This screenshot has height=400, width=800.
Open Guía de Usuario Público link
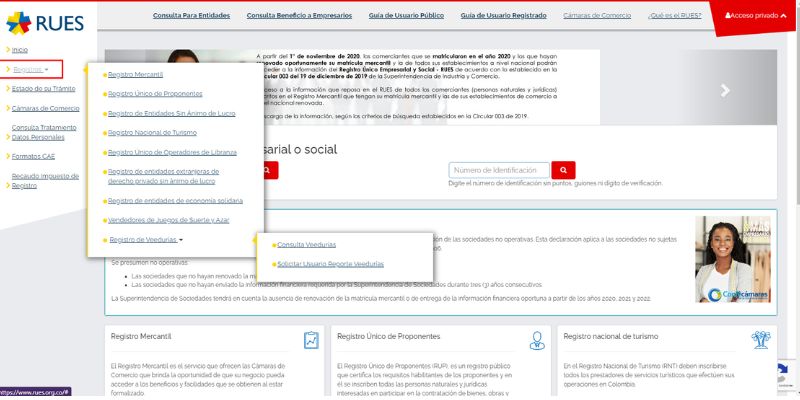coord(406,16)
